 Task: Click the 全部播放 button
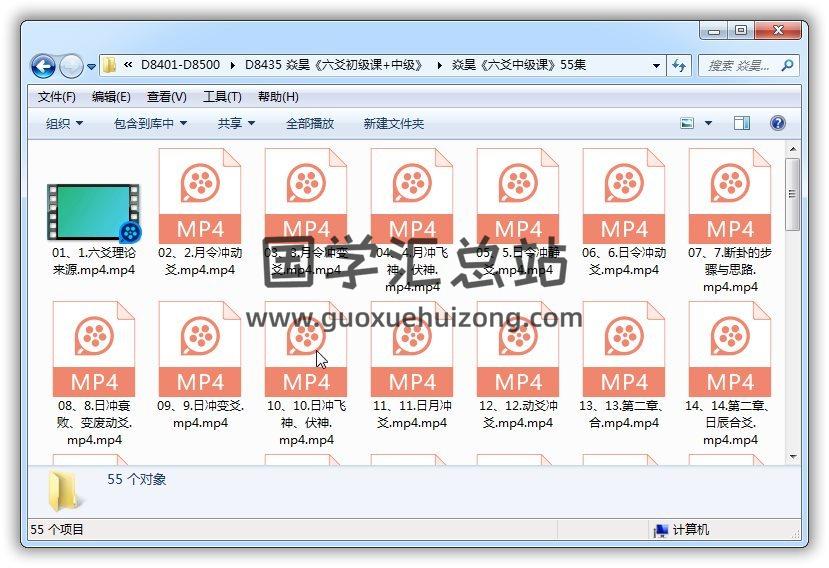click(310, 123)
